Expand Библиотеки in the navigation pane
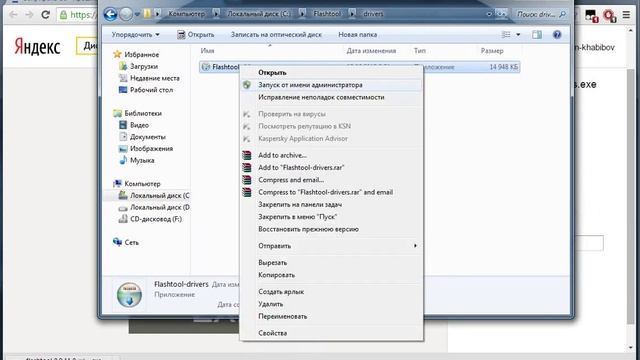The image size is (640, 360). coord(143,113)
